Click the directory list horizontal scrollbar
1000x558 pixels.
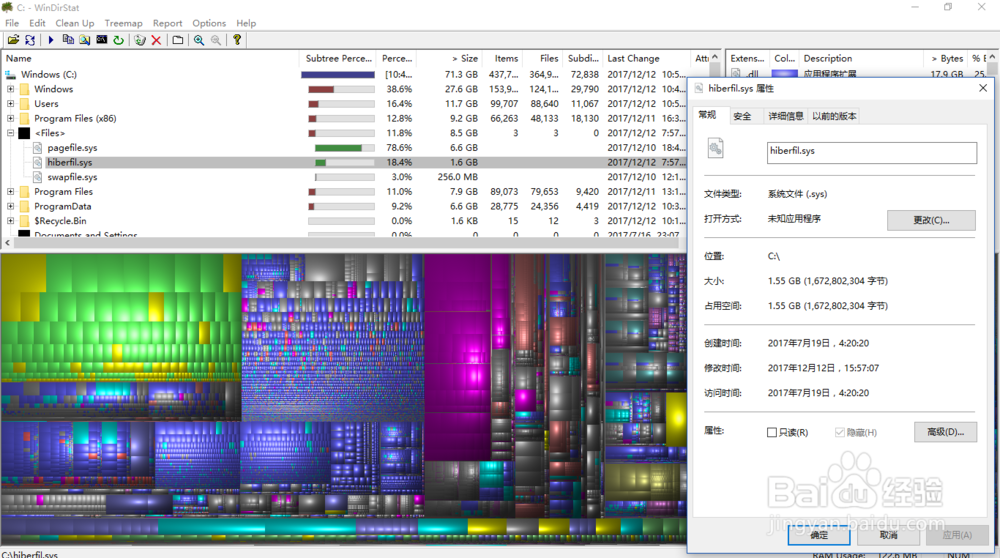point(344,243)
